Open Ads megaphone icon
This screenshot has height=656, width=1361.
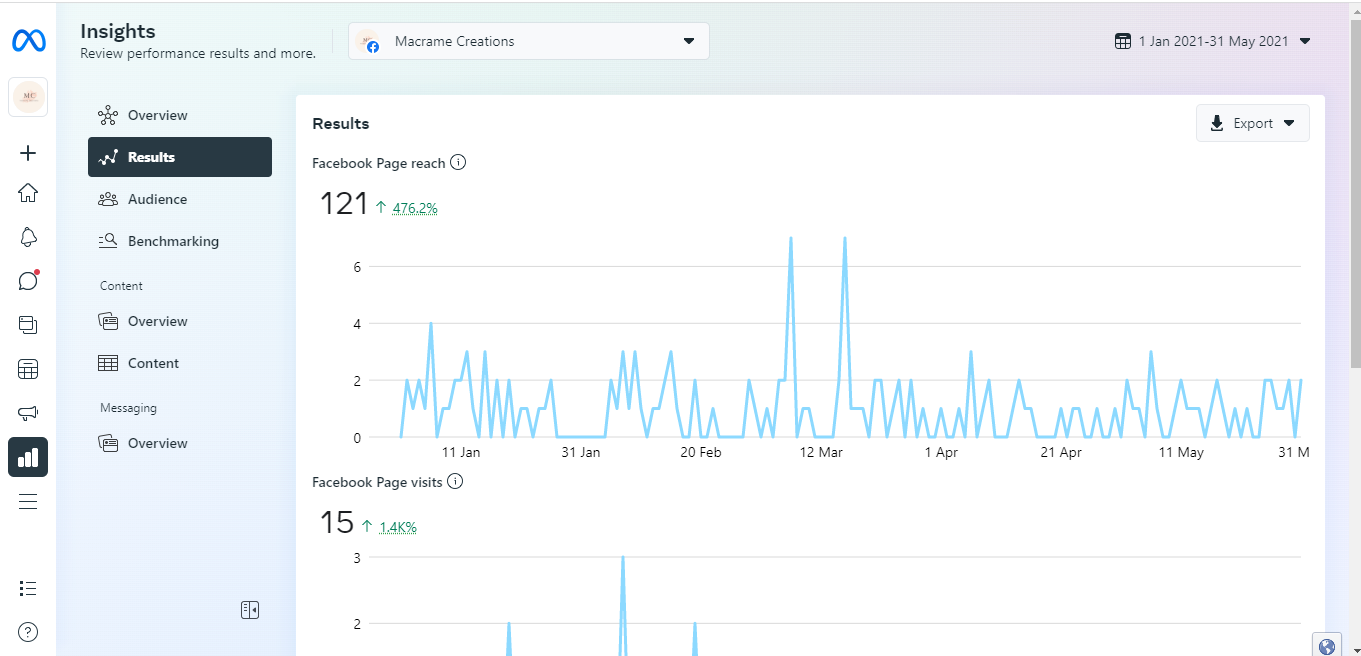(x=28, y=413)
